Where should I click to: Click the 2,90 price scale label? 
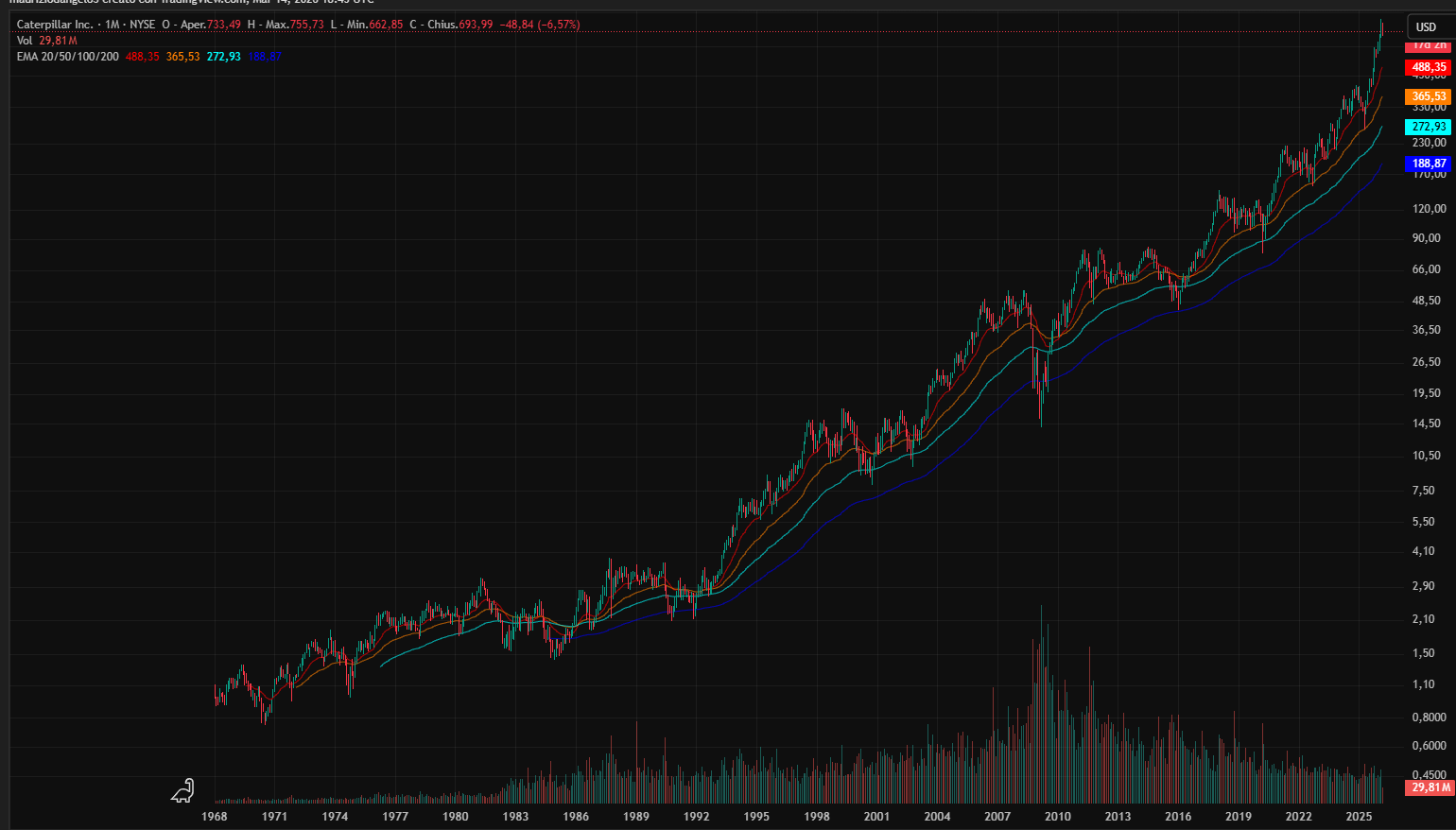click(1424, 586)
